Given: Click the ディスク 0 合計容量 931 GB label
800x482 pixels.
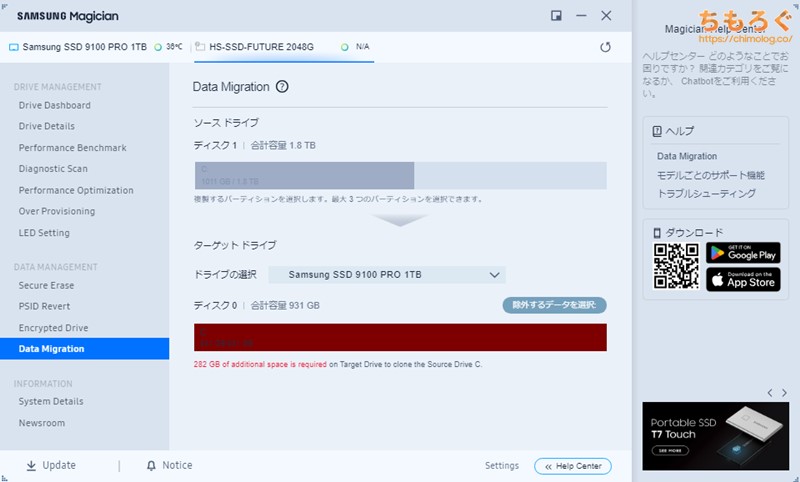Looking at the screenshot, I should [256, 305].
